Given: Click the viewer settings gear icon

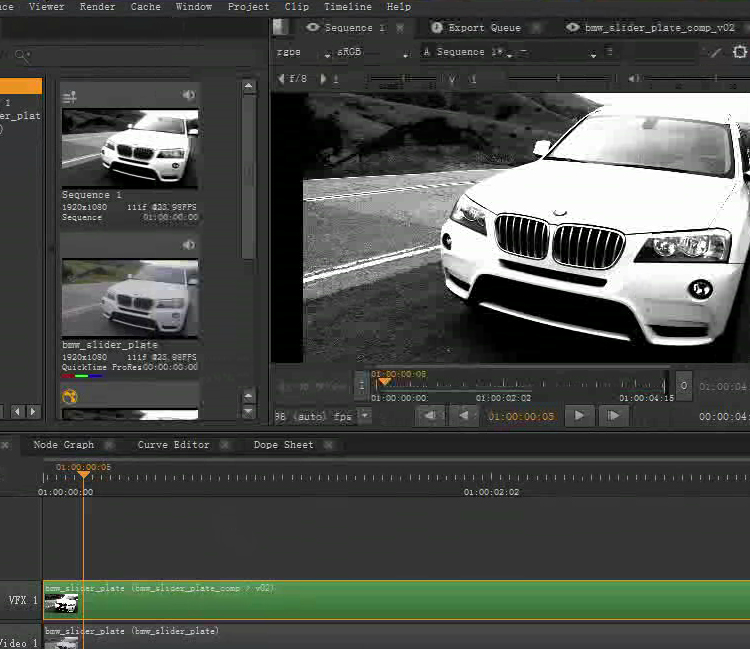Looking at the screenshot, I should click(x=739, y=52).
